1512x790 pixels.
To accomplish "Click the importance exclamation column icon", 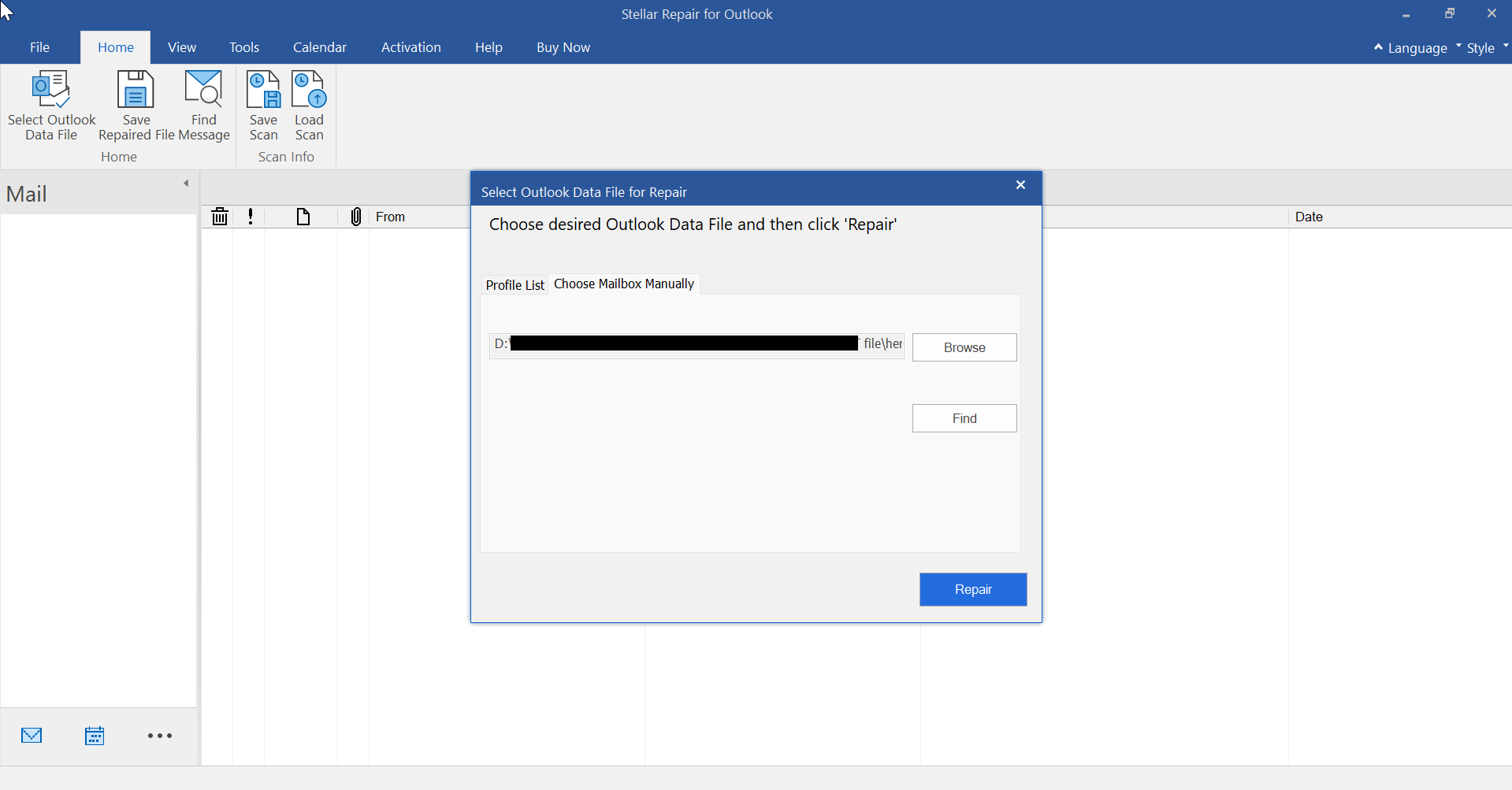I will (251, 217).
